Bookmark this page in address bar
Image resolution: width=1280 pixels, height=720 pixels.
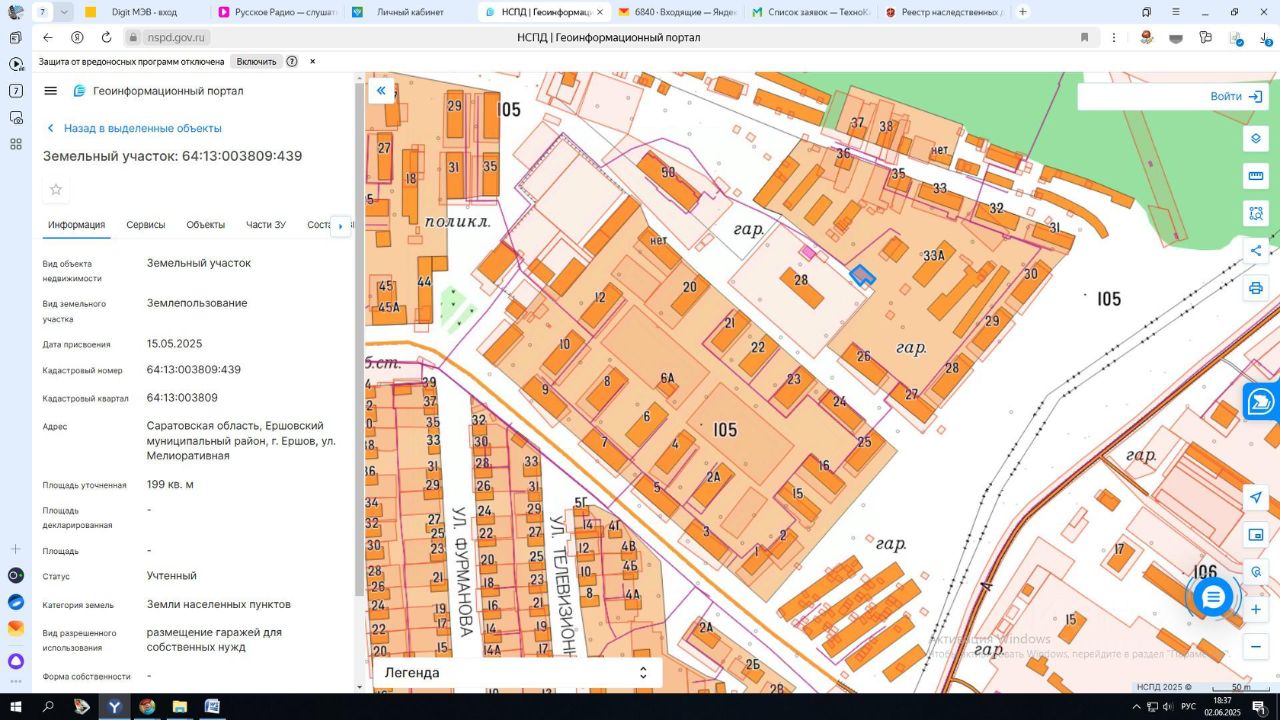pyautogui.click(x=1084, y=37)
